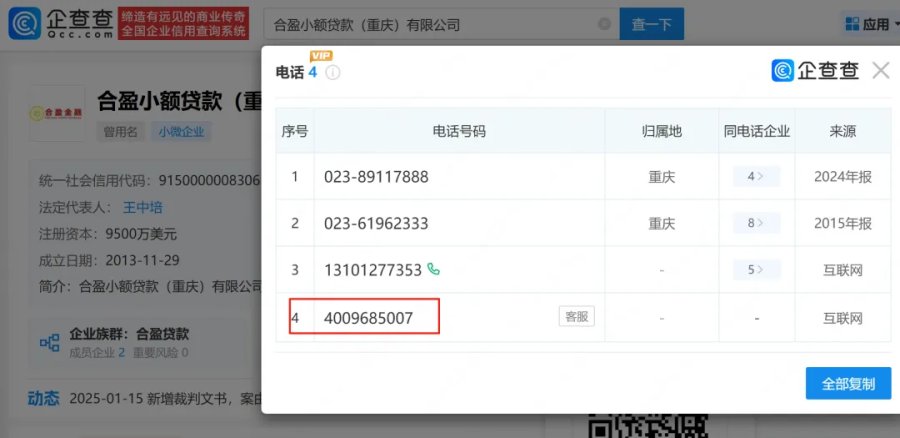Click the info icon beside 电话 4
Image resolution: width=900 pixels, height=438 pixels.
point(332,73)
